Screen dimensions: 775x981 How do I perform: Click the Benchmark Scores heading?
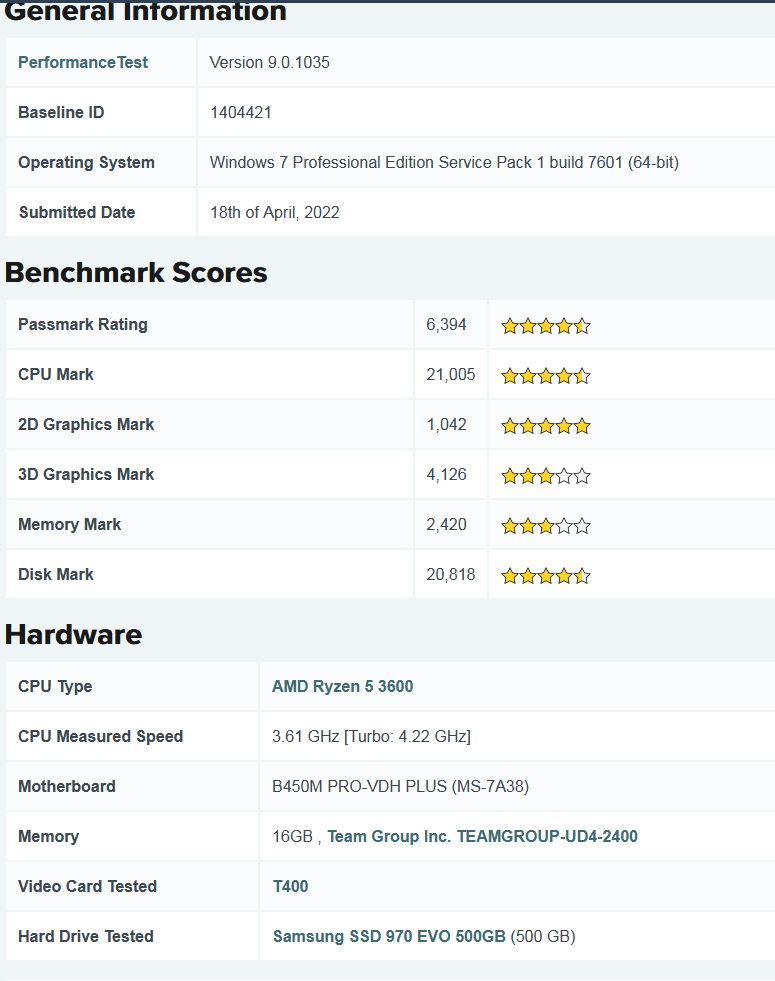(x=136, y=273)
